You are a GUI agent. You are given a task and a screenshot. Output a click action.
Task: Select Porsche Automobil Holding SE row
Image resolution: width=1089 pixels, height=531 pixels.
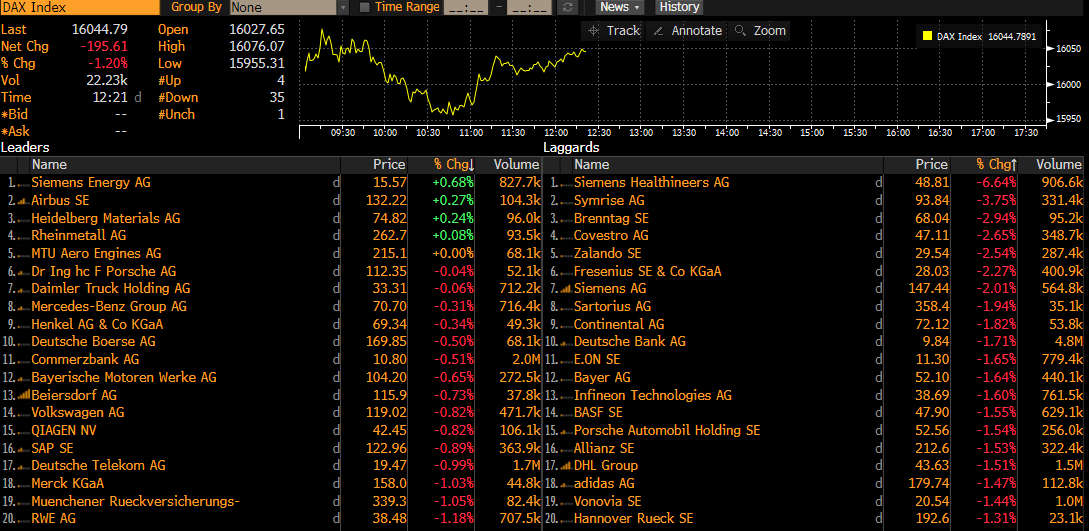pos(814,430)
